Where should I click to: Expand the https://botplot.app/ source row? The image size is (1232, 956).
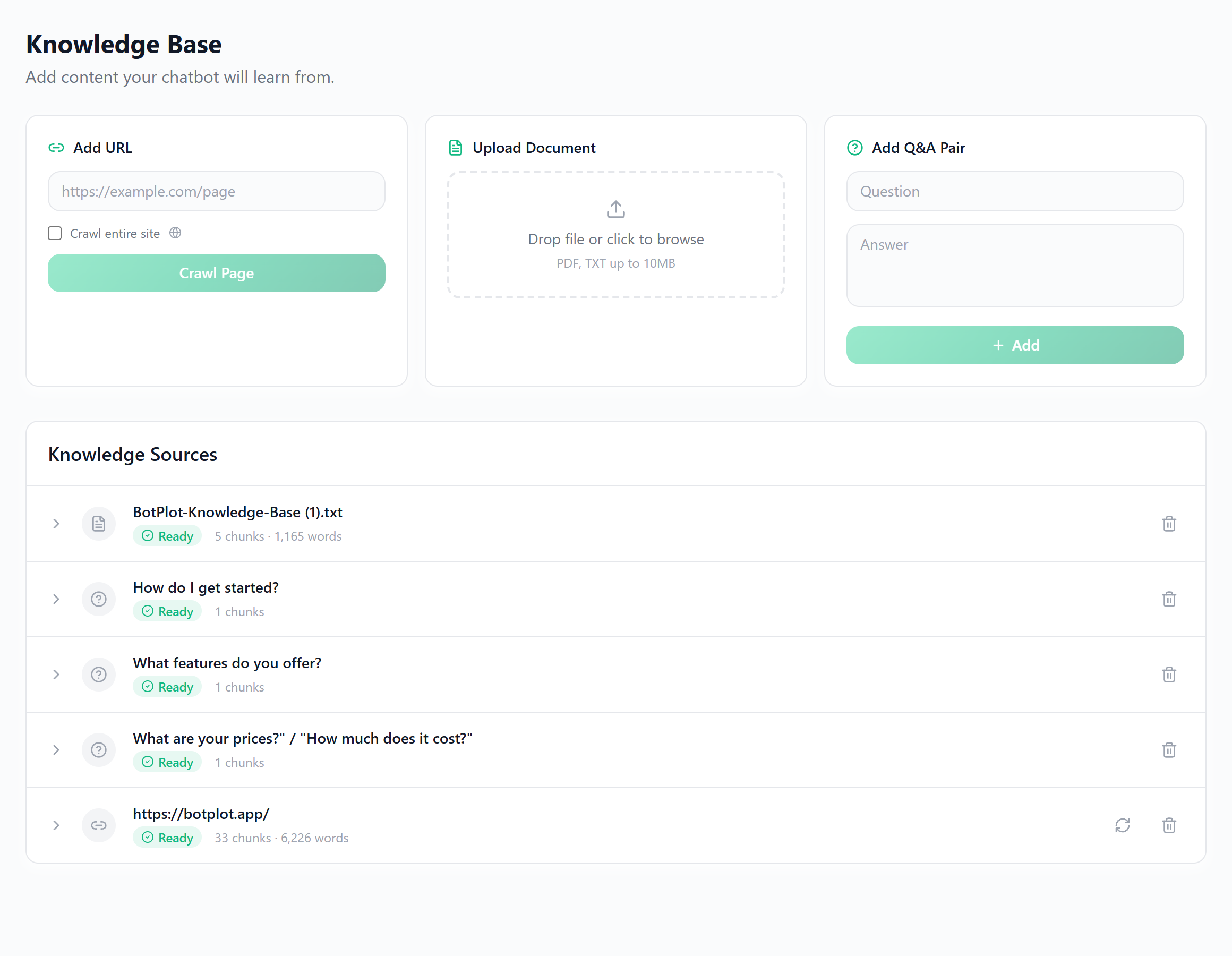tap(56, 825)
